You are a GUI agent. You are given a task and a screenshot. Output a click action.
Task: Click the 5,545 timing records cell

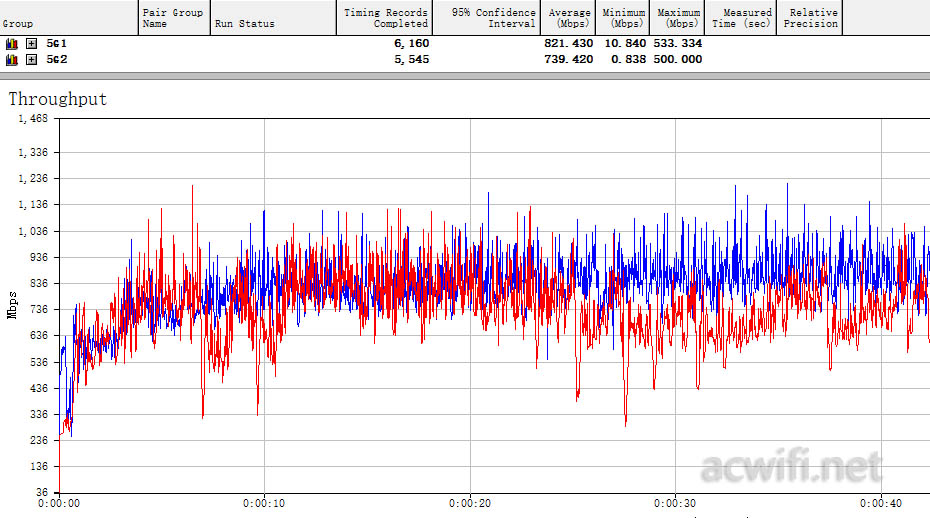pos(406,60)
